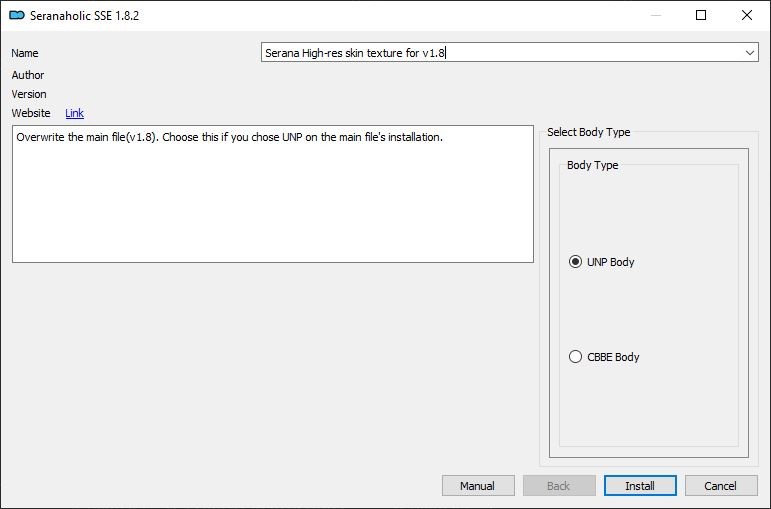Click the Version label
Viewport: 771px width, 509px height.
coord(29,94)
